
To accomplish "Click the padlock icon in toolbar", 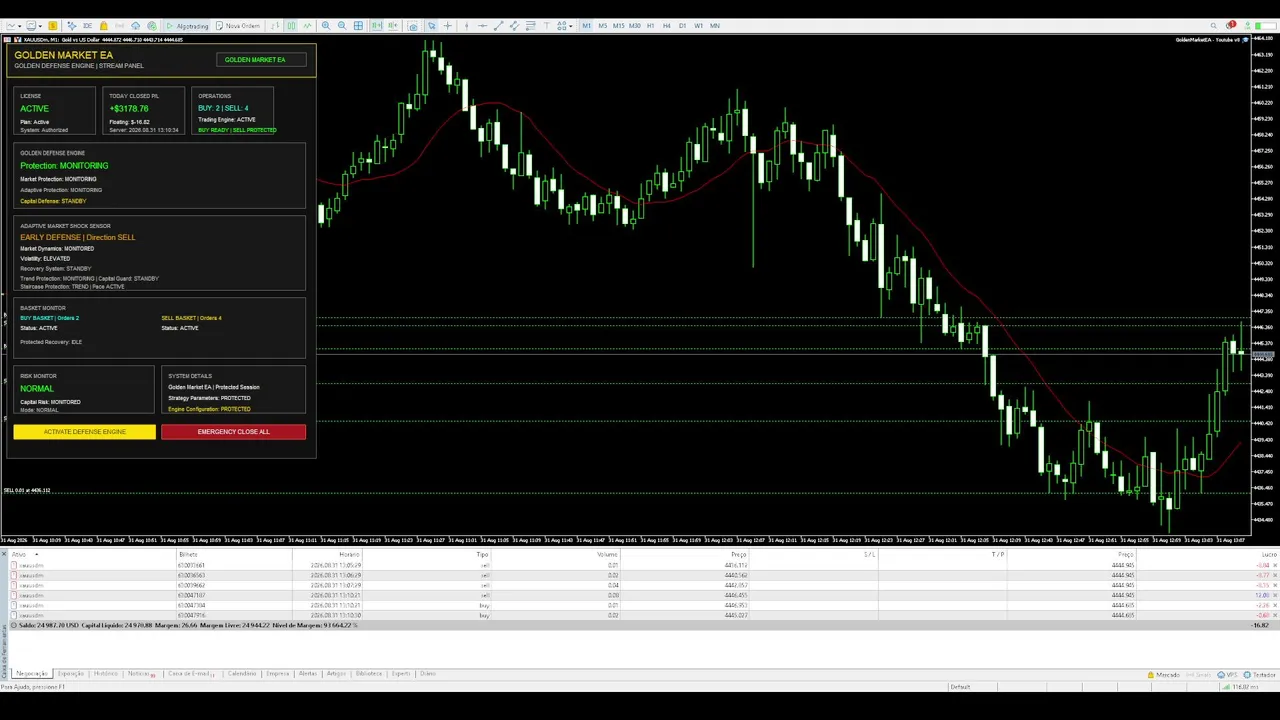I will pyautogui.click(x=104, y=26).
